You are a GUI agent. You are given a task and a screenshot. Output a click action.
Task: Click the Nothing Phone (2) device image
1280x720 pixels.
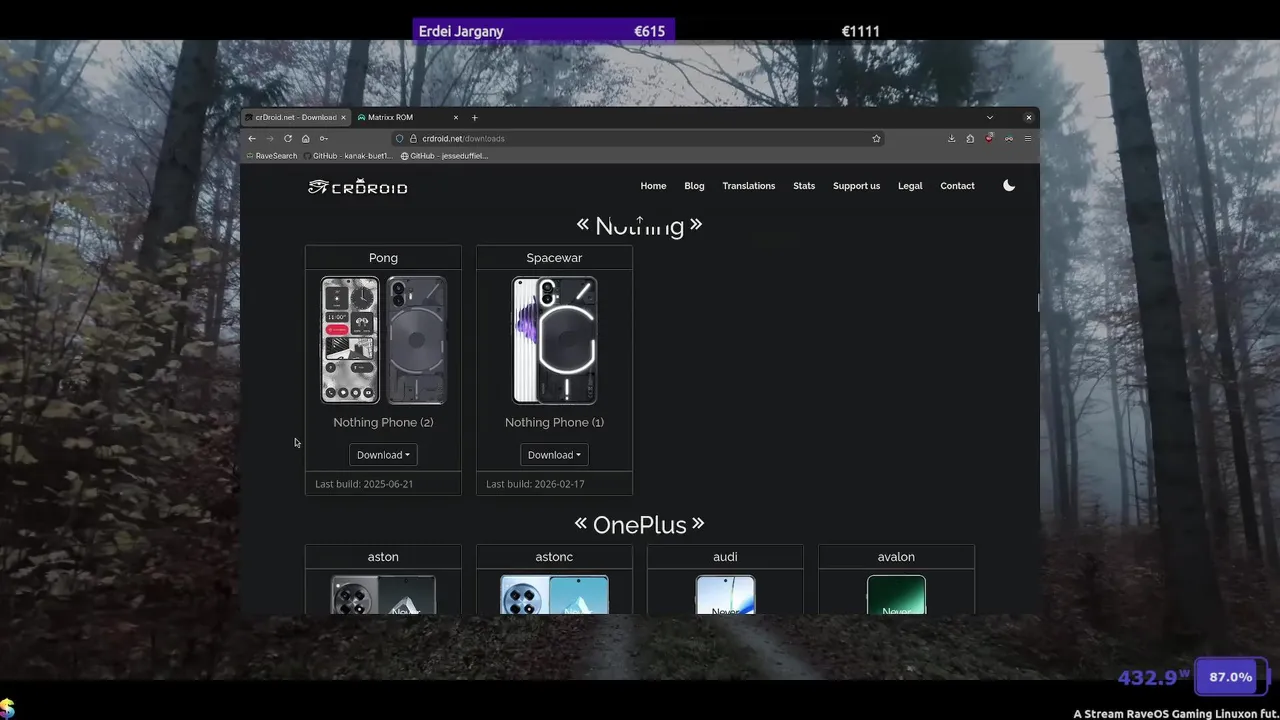coord(383,341)
